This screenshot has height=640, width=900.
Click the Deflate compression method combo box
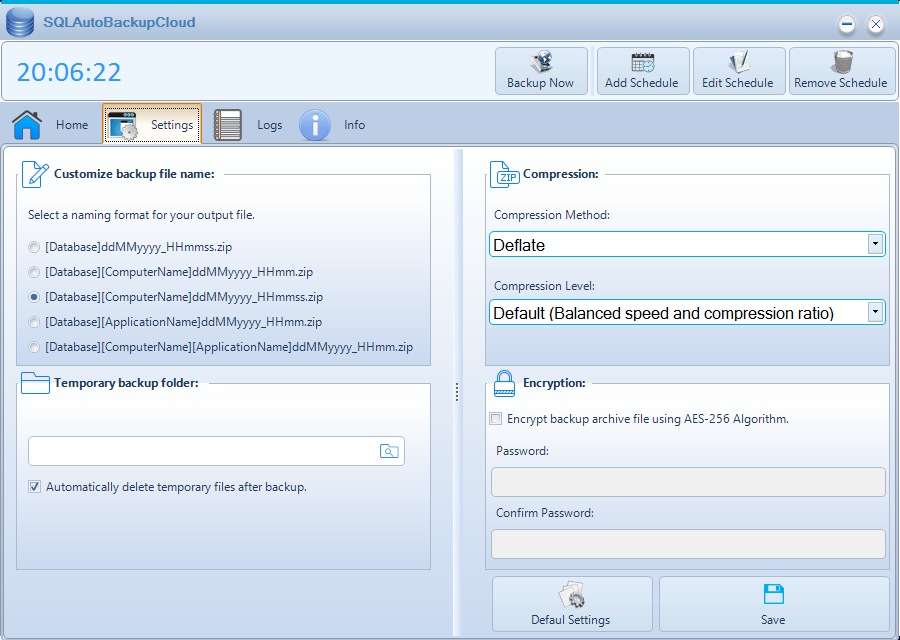(x=687, y=245)
